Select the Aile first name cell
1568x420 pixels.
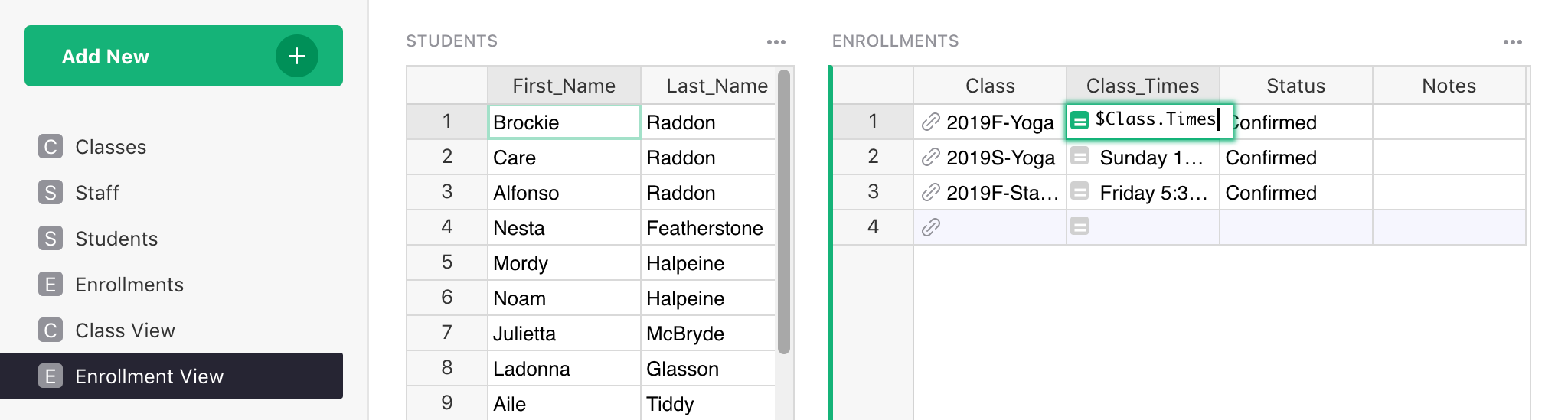(564, 403)
